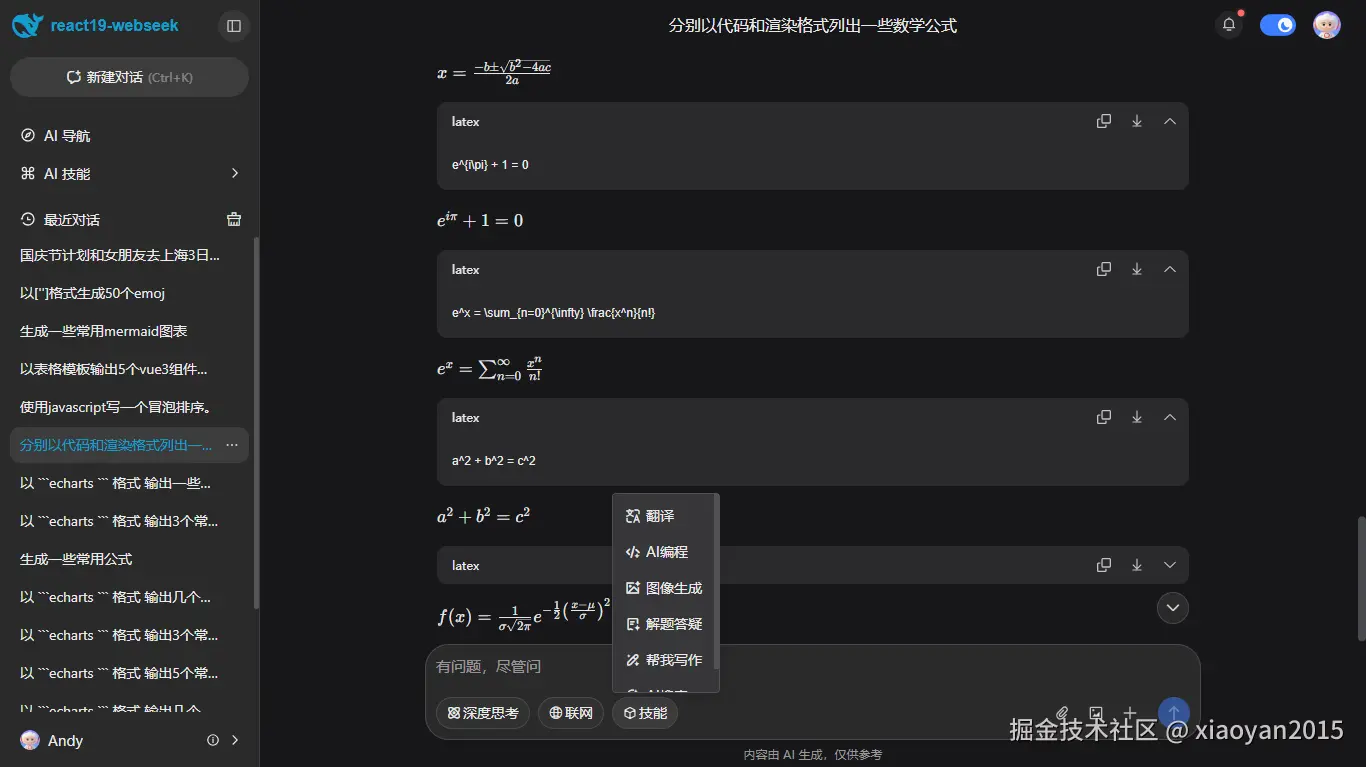1366x767 pixels.
Task: Open AI 导航 in the sidebar
Action: 129,136
